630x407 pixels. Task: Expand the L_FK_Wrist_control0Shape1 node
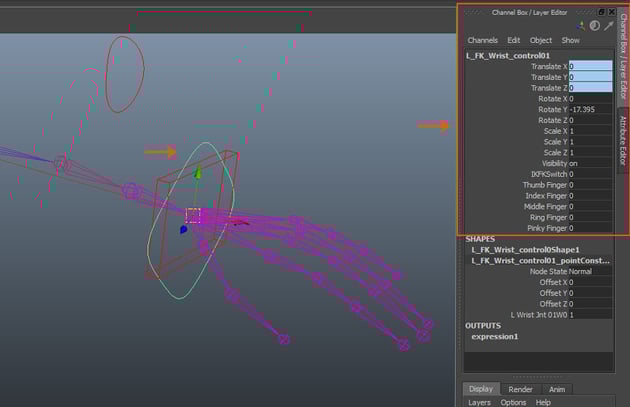point(526,250)
